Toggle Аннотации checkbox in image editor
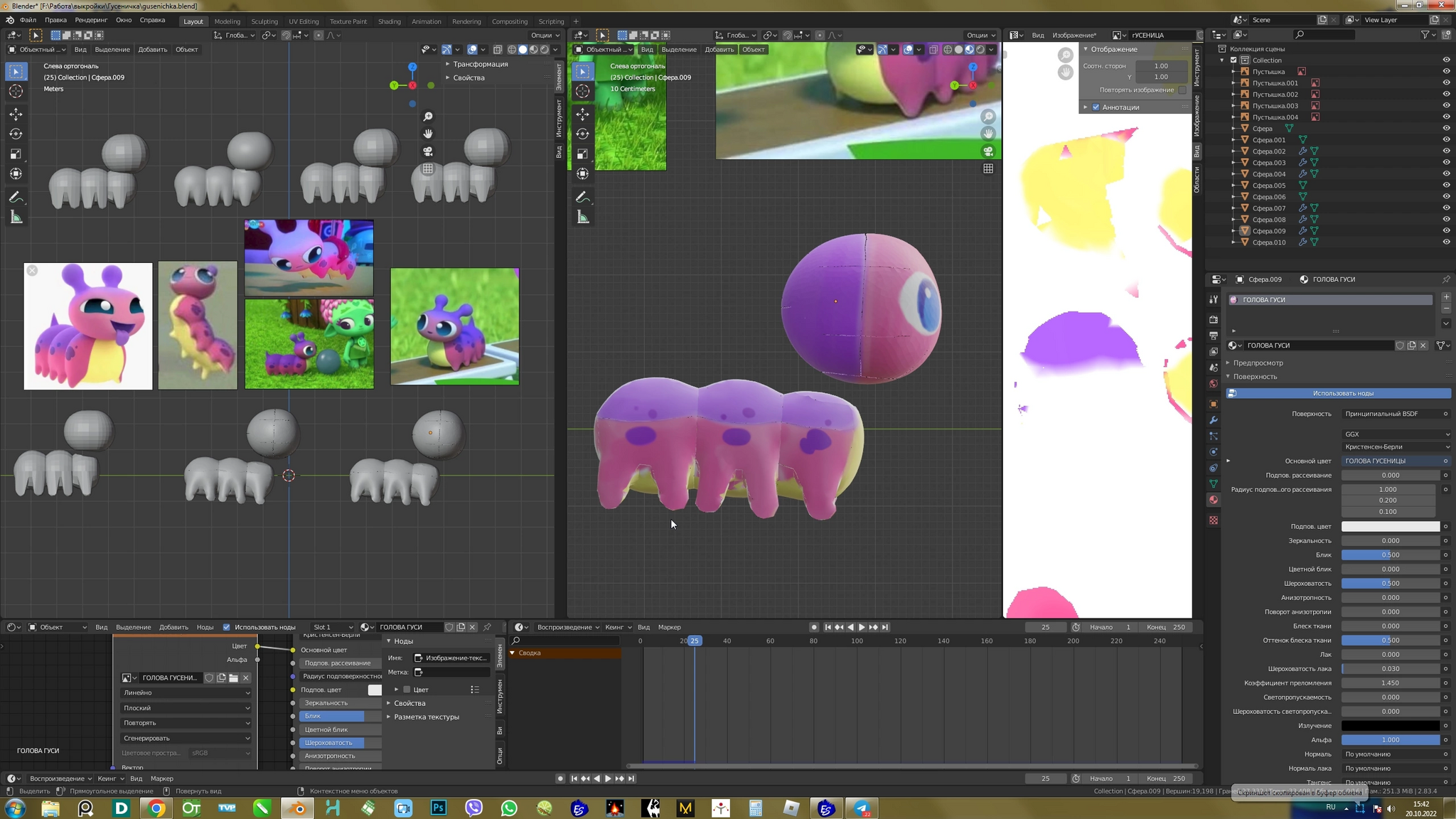Screen dimensions: 1456x819 (x=1096, y=107)
